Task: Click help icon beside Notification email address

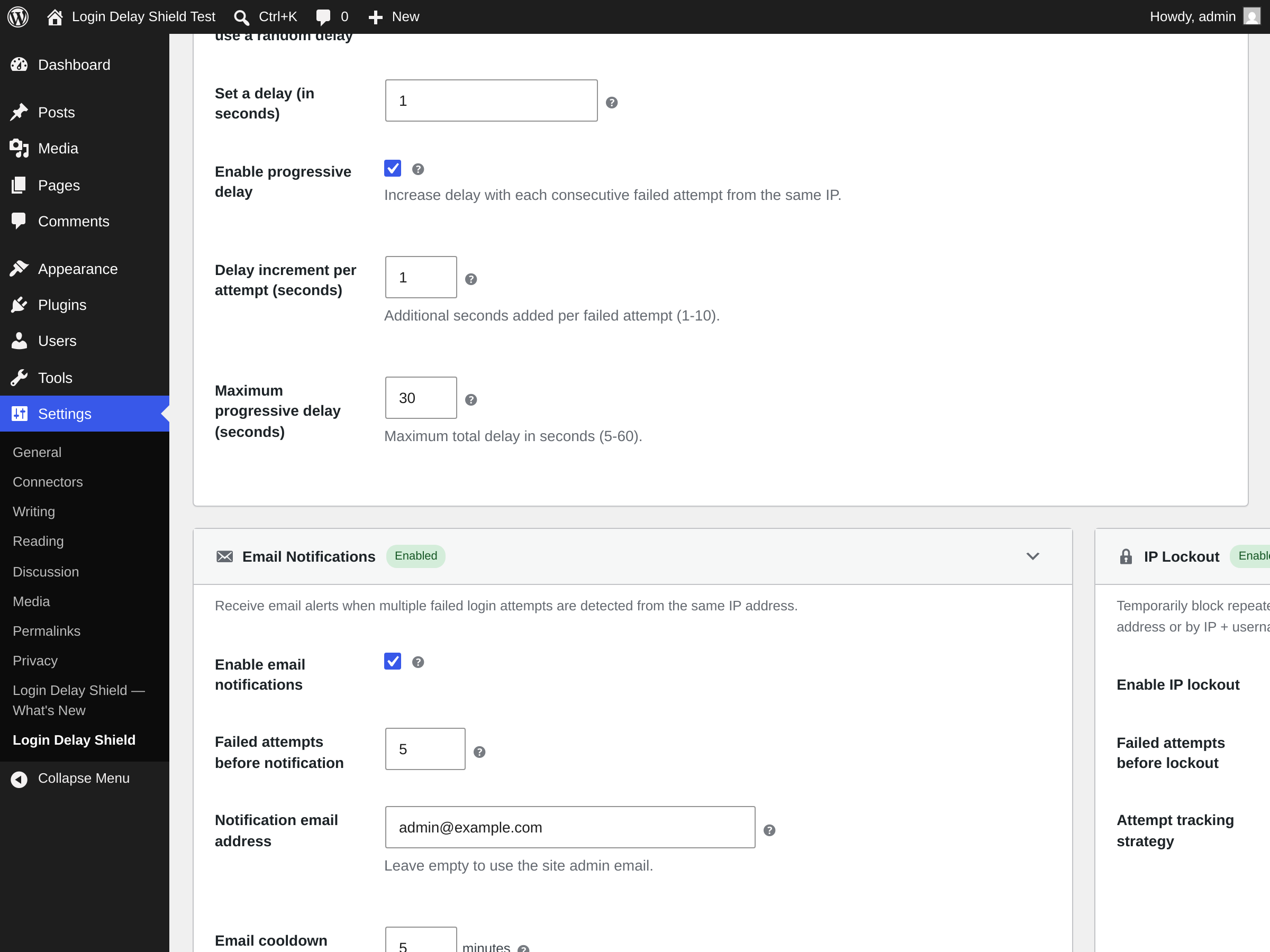Action: click(x=769, y=830)
